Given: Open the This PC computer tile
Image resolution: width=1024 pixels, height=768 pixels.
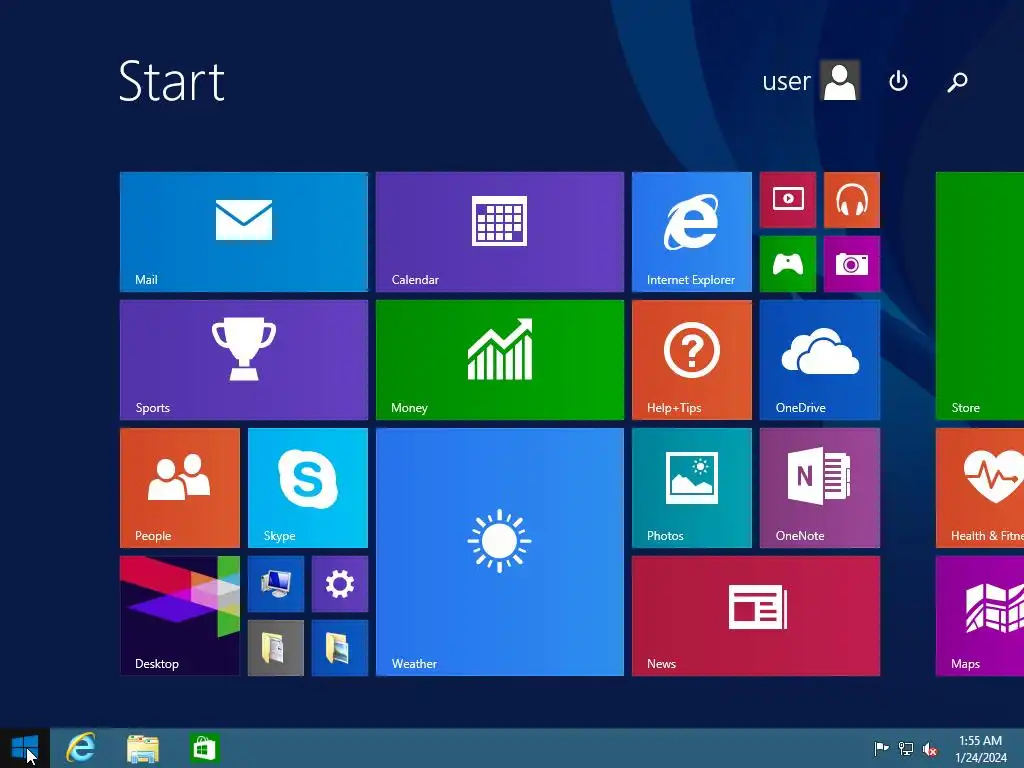Looking at the screenshot, I should [x=276, y=584].
